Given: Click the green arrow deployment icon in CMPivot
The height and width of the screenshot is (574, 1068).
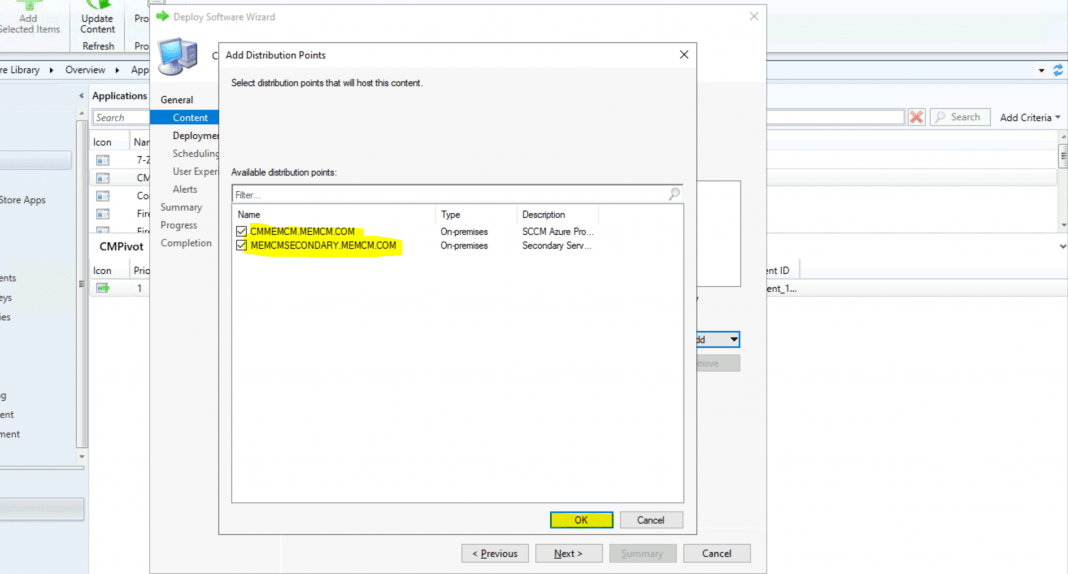Looking at the screenshot, I should (103, 288).
